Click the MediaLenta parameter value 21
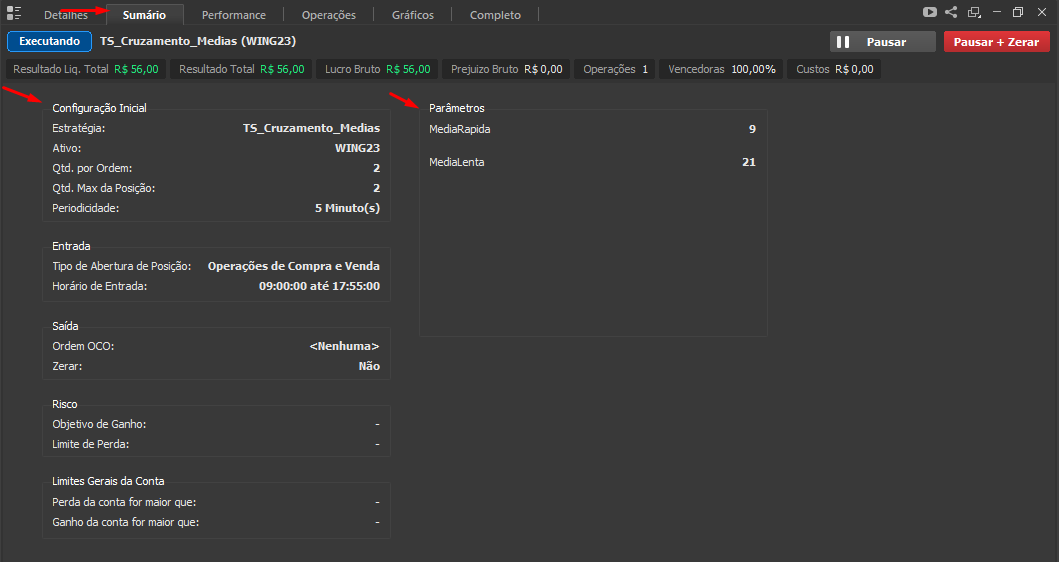 [749, 162]
